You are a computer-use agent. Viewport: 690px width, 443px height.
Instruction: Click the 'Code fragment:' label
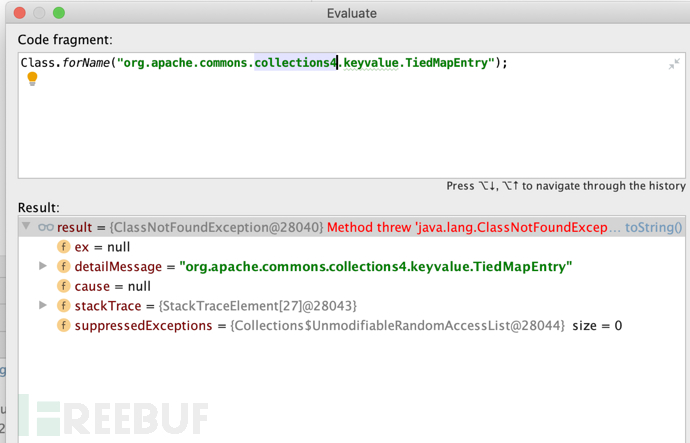(65, 40)
